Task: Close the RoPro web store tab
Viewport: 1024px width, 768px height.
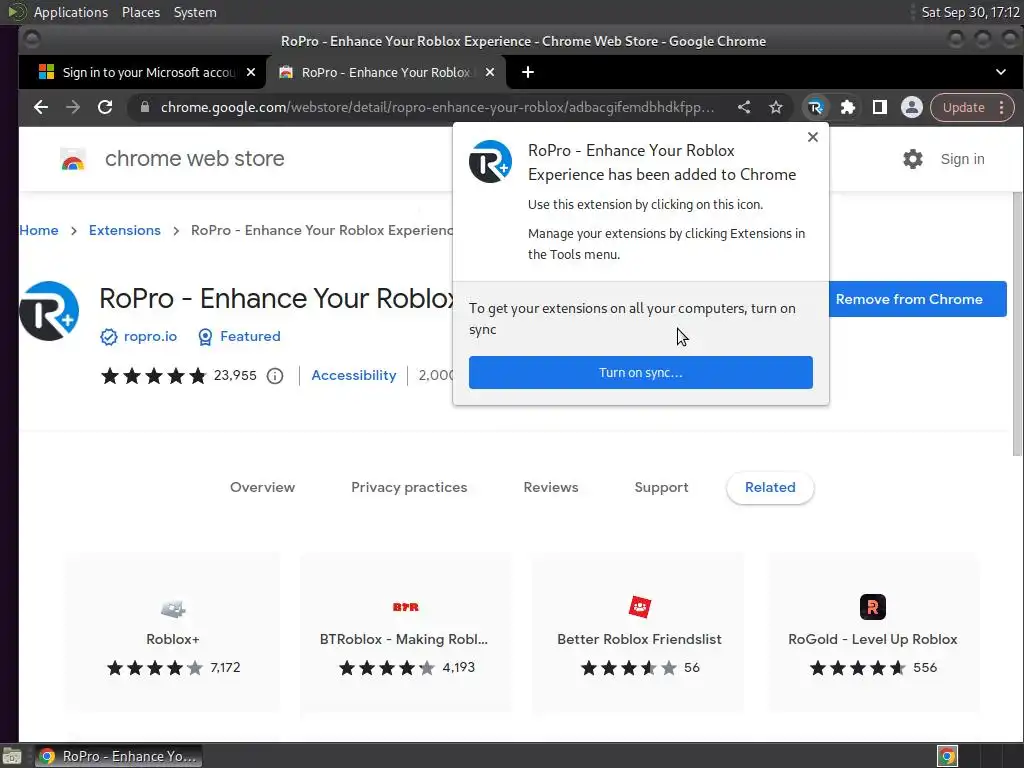Action: click(x=490, y=72)
